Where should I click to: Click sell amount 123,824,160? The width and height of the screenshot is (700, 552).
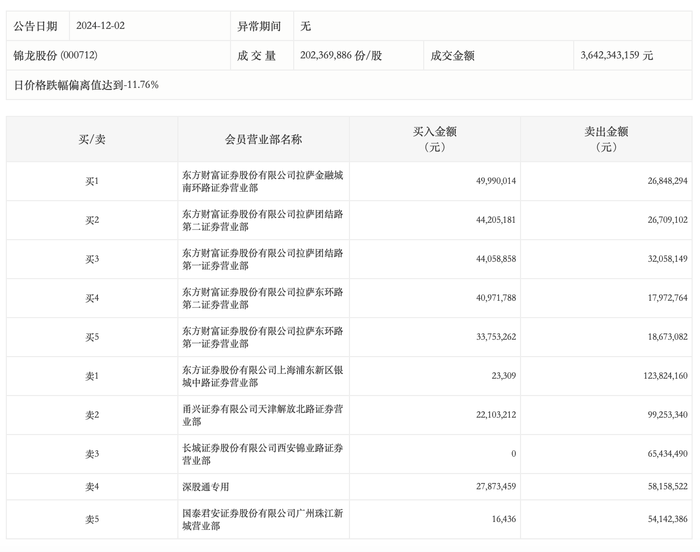666,376
